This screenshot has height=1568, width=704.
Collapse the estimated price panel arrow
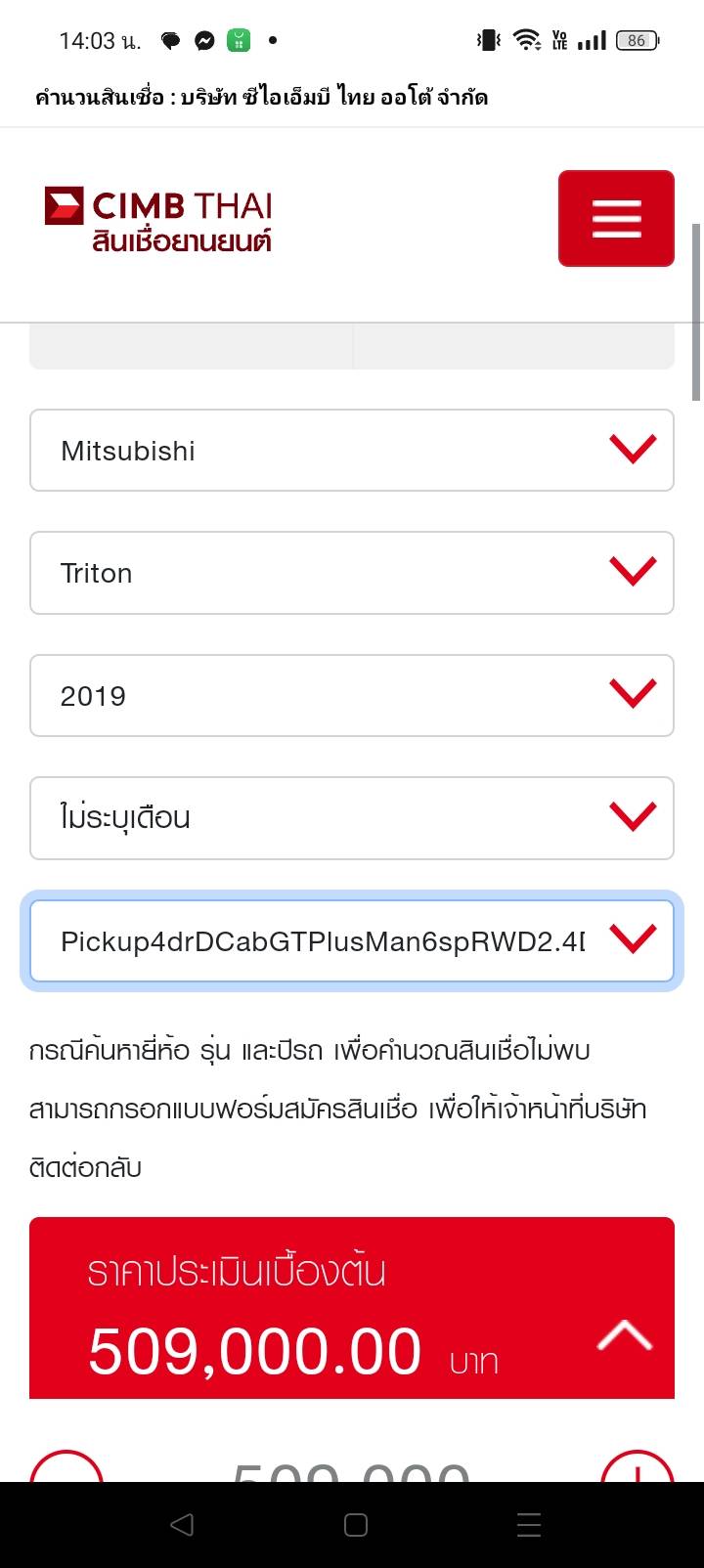(624, 1334)
